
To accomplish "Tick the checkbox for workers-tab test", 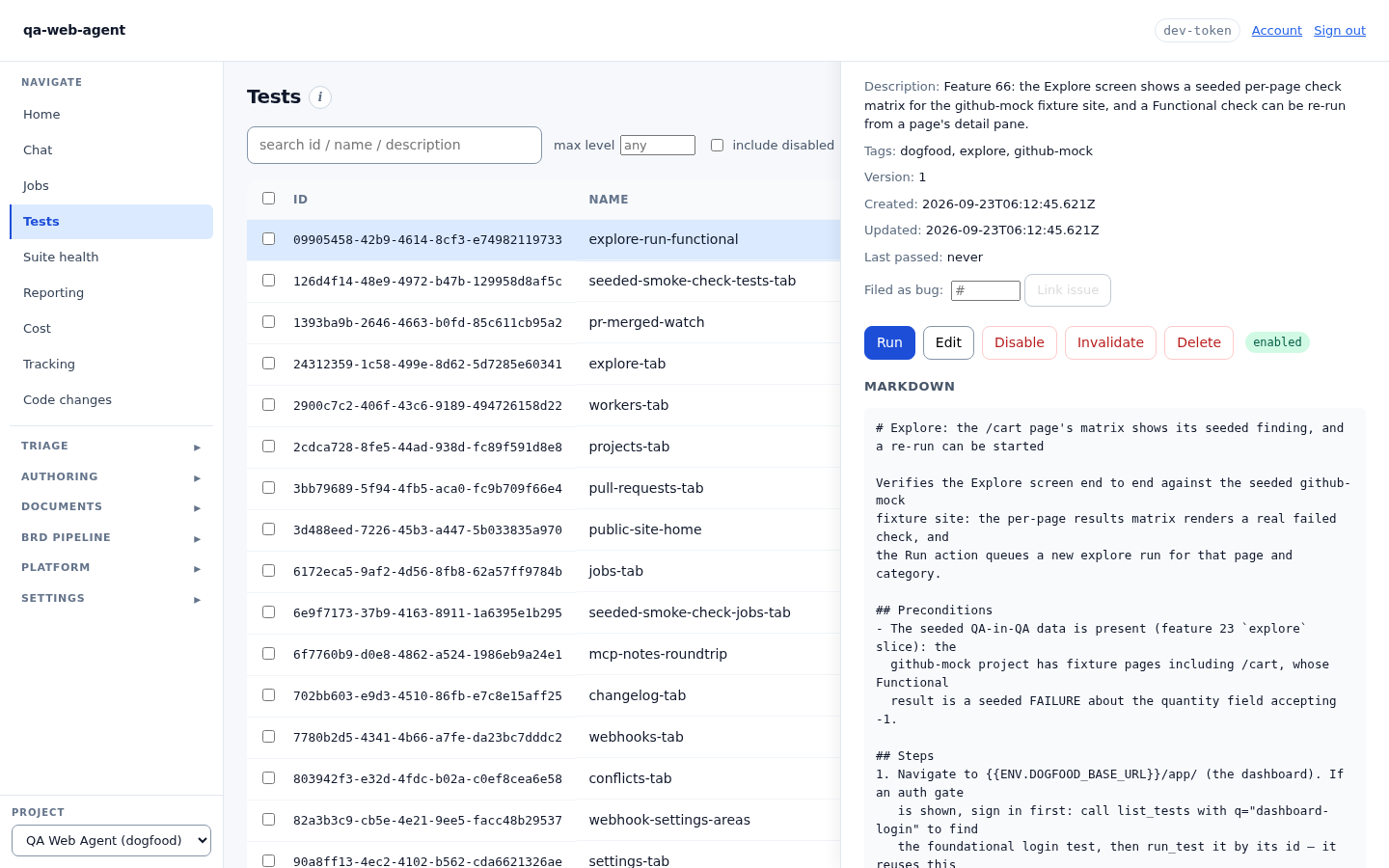I will [x=268, y=405].
